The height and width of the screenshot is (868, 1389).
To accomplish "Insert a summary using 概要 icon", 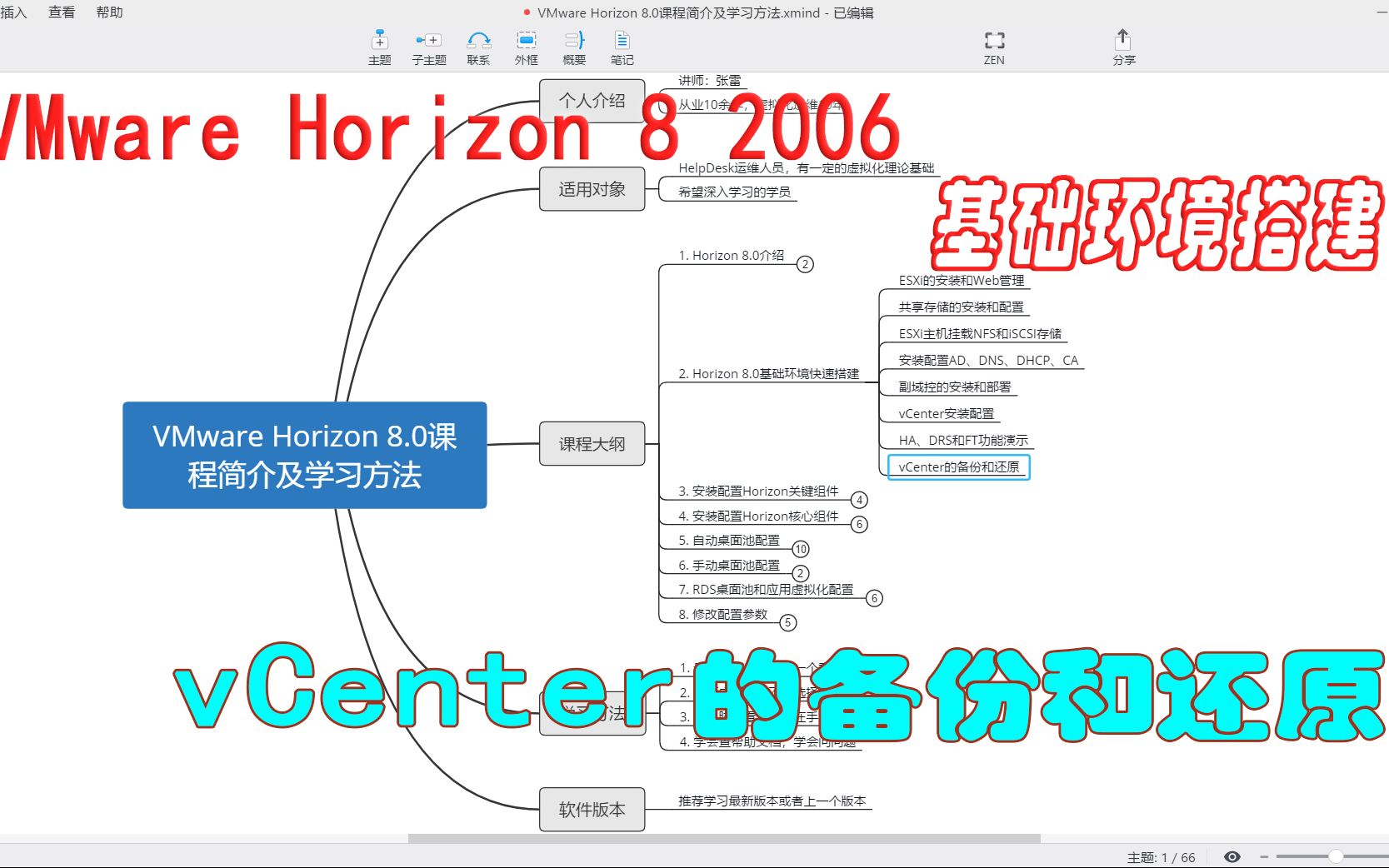I will pyautogui.click(x=574, y=47).
